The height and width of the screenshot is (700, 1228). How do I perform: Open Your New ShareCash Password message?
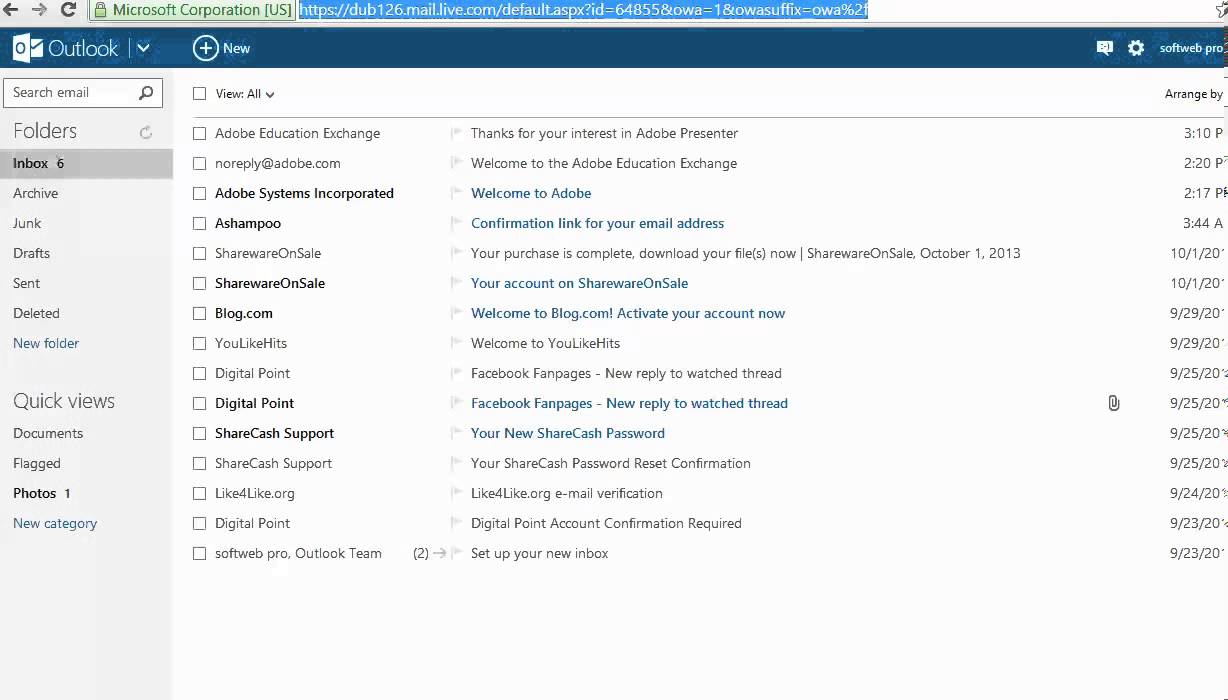click(568, 433)
